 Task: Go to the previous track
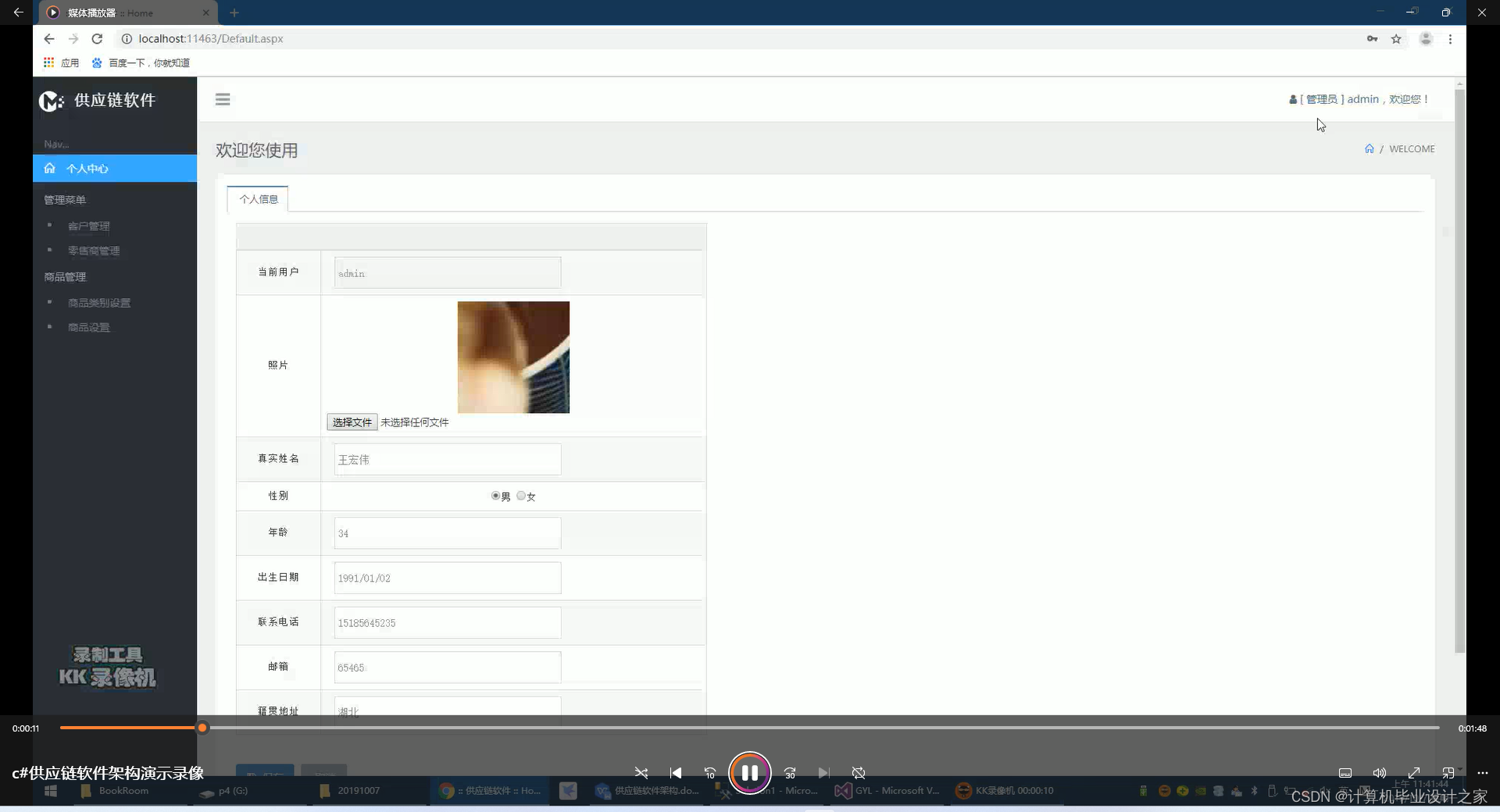pyautogui.click(x=676, y=773)
